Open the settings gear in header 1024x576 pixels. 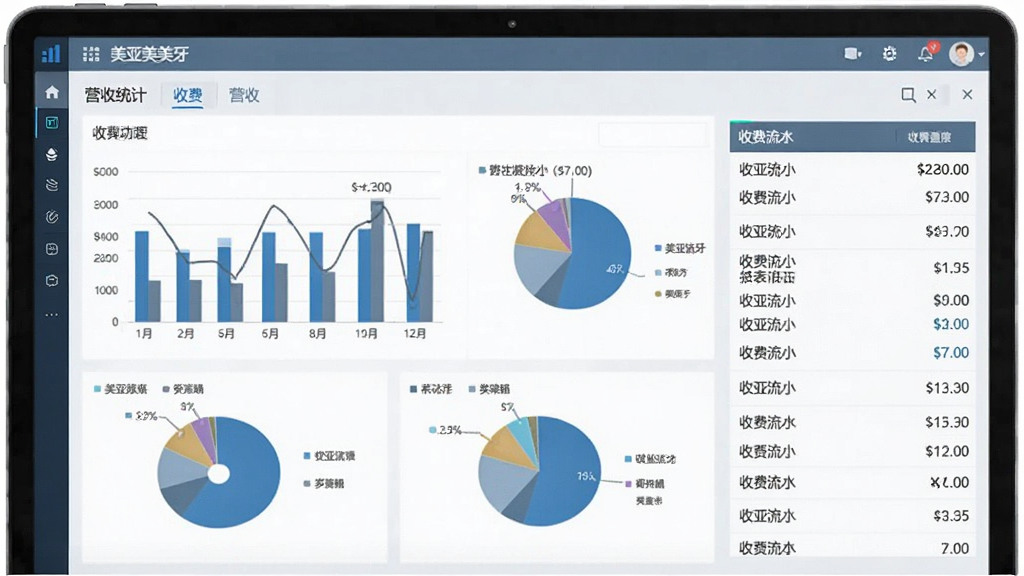(889, 54)
